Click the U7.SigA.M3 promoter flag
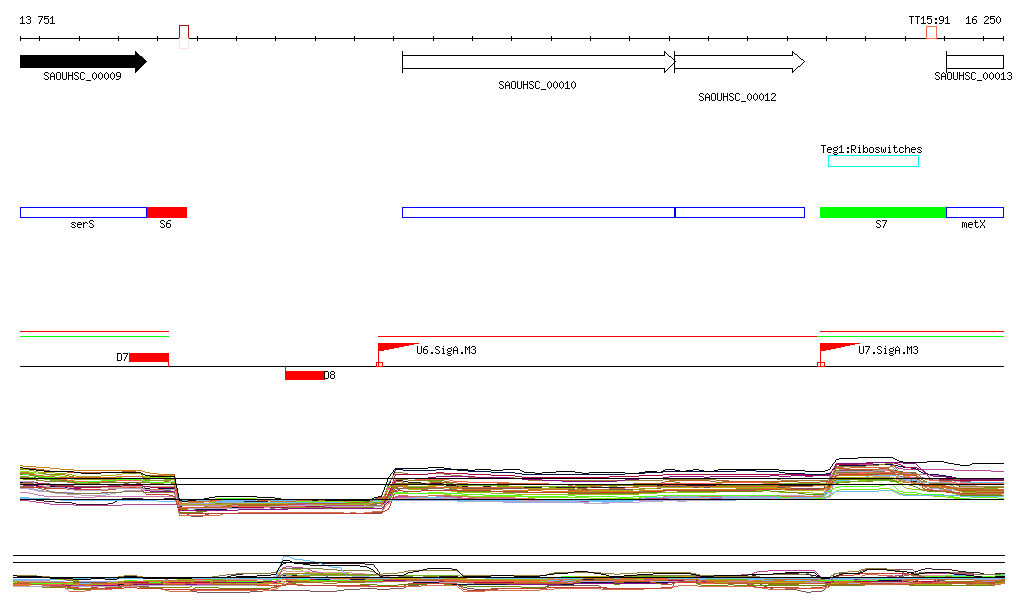This screenshot has height=611, width=1024. 839,347
